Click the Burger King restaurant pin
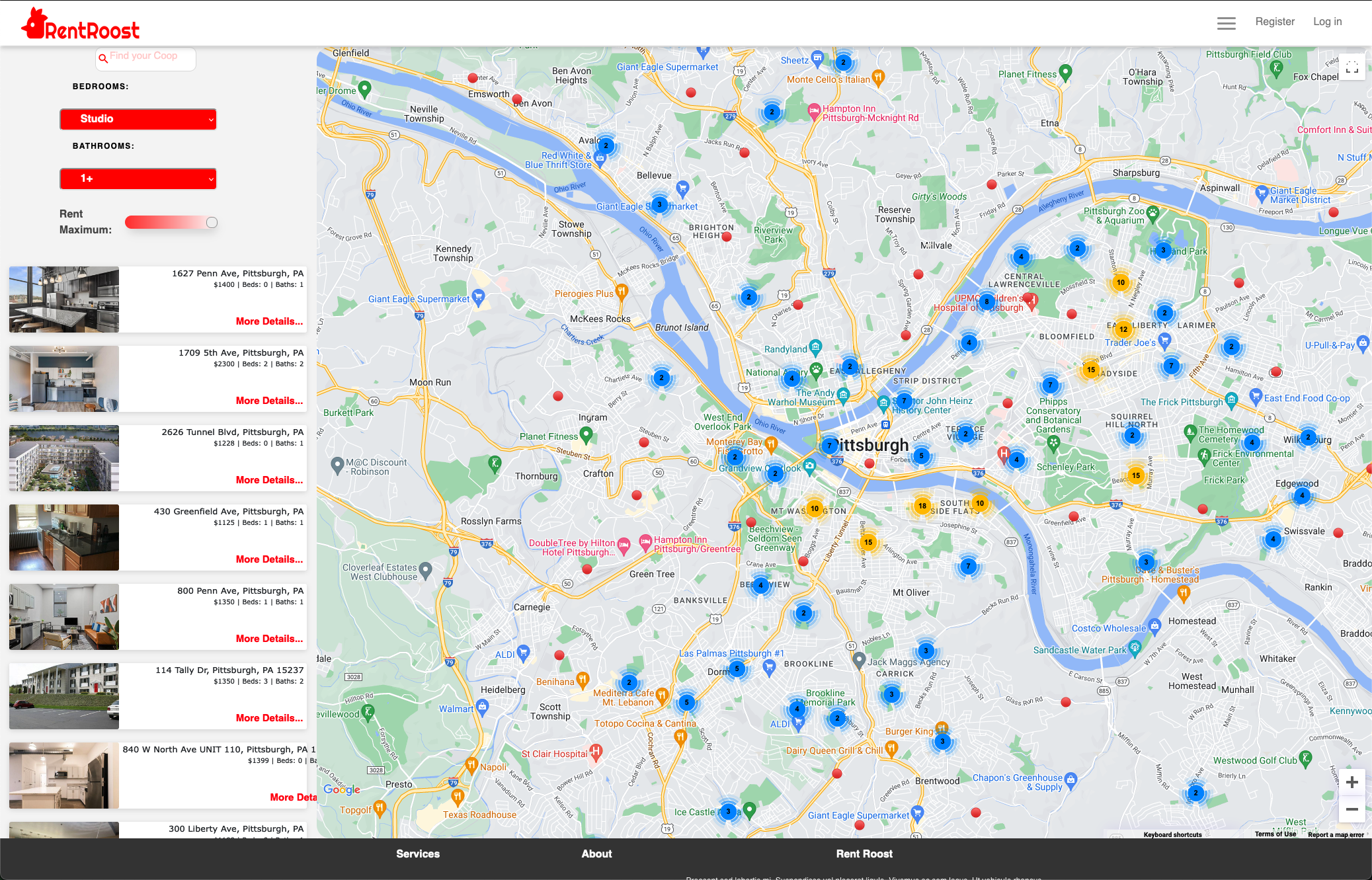1372x880 pixels. click(x=942, y=729)
